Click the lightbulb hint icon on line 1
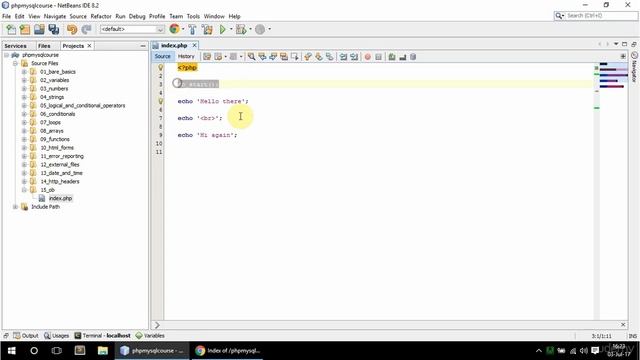Screen dimensions: 640x360 (160, 67)
